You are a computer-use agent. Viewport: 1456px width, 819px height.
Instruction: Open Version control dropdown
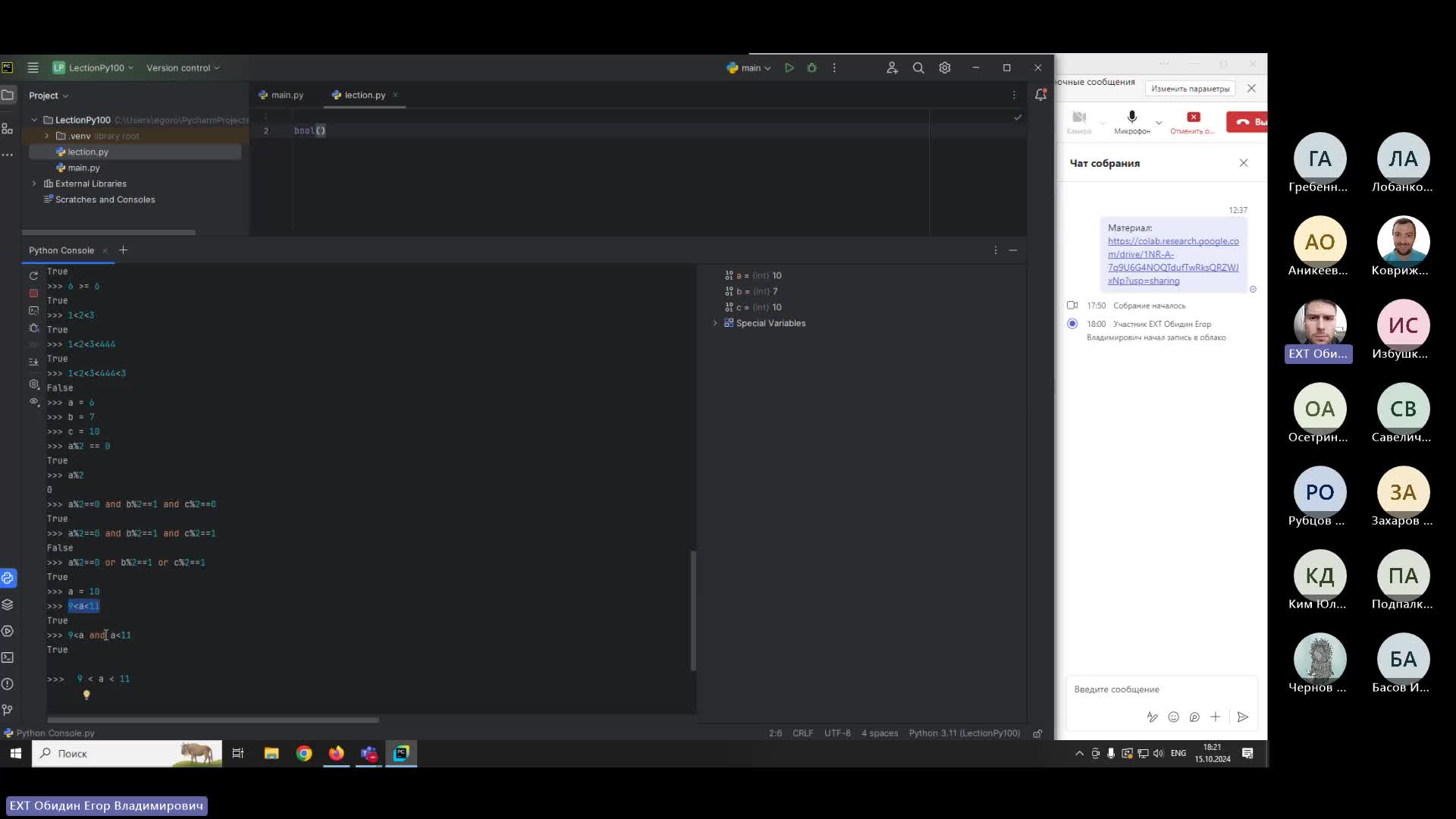[x=183, y=67]
